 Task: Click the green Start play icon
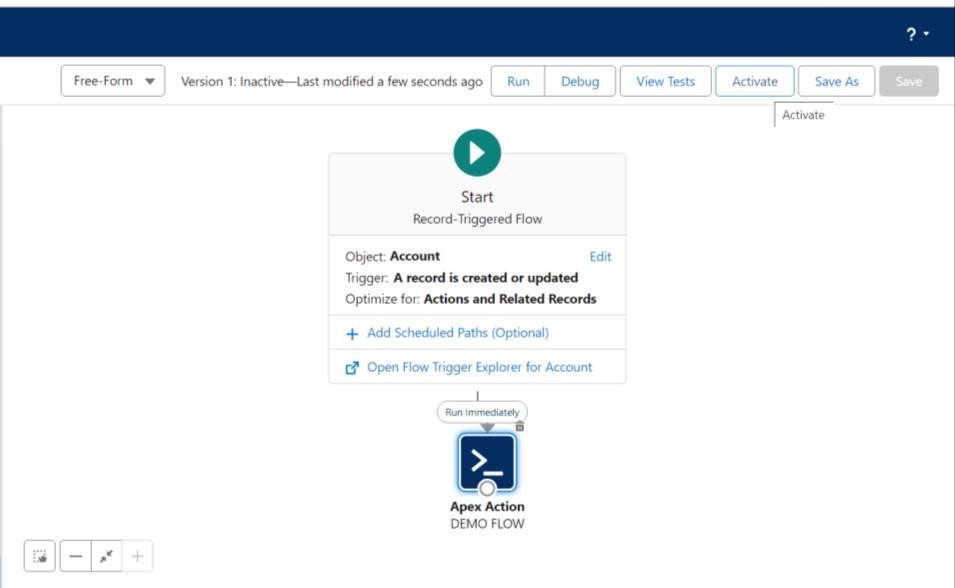click(x=477, y=153)
